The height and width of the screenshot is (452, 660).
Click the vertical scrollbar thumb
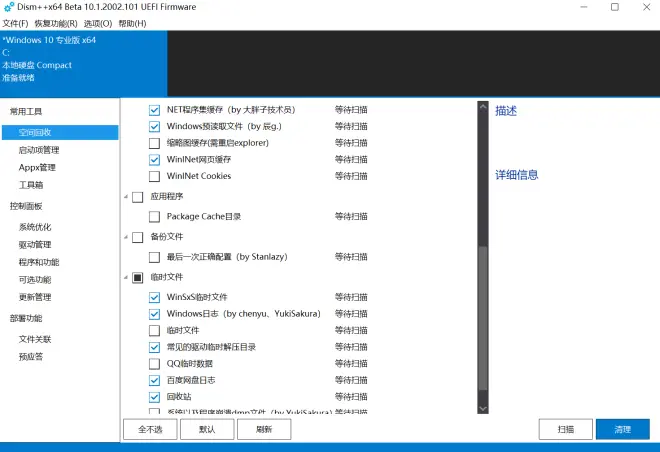coord(483,319)
